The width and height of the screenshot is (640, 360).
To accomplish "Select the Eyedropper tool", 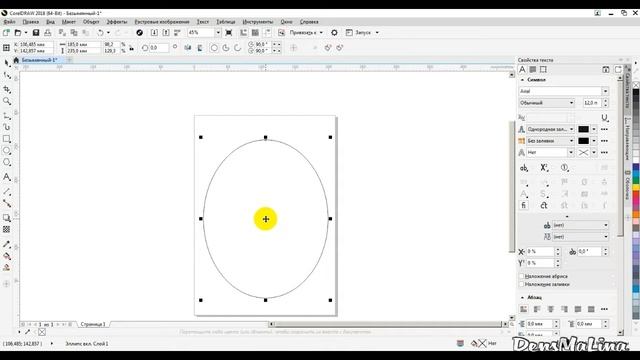I will pyautogui.click(x=7, y=244).
